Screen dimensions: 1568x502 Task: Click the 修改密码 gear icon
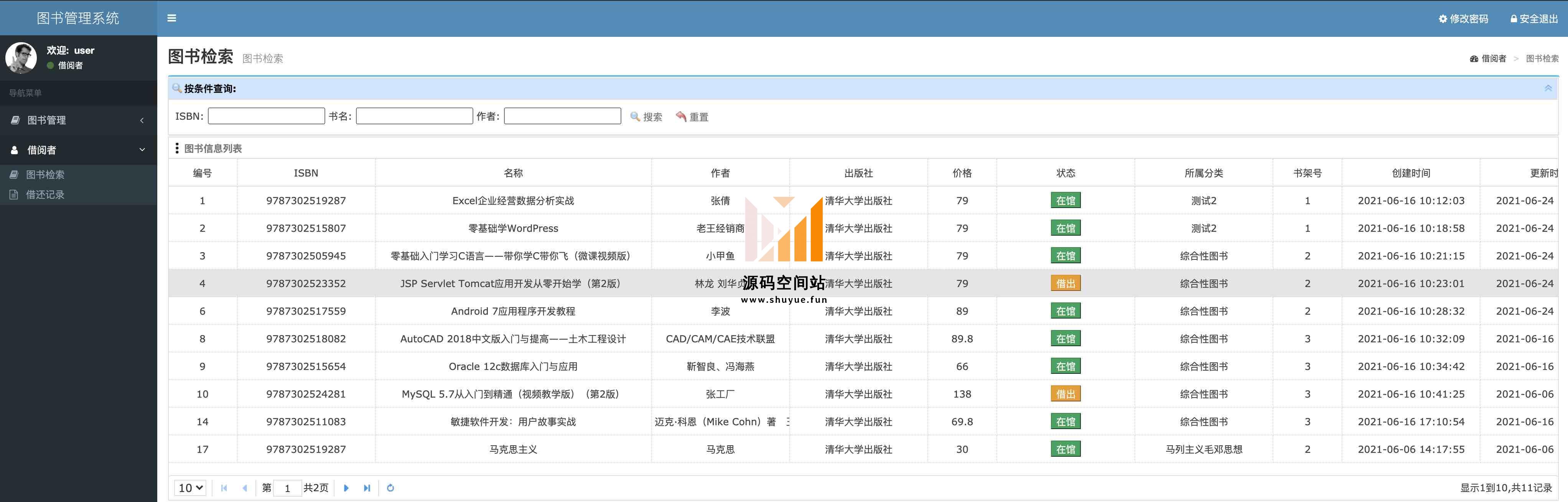tap(1443, 19)
